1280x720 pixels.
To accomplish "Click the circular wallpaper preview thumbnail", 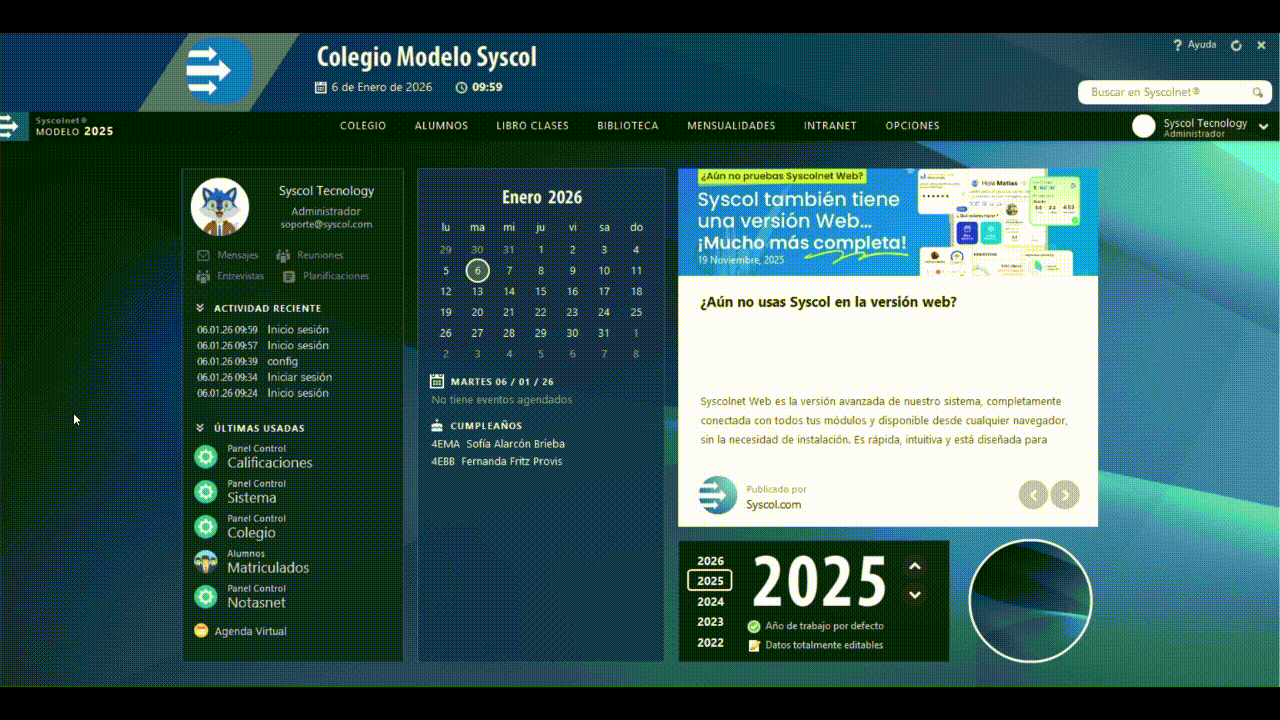I will click(x=1030, y=600).
